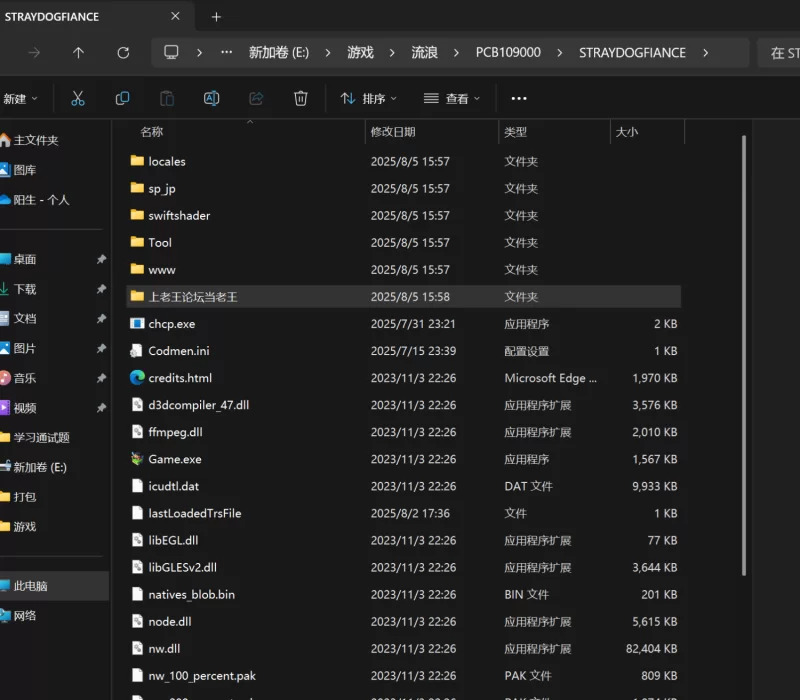Navigate to 新加卷 (E:) breadcrumb
800x700 pixels.
(279, 53)
